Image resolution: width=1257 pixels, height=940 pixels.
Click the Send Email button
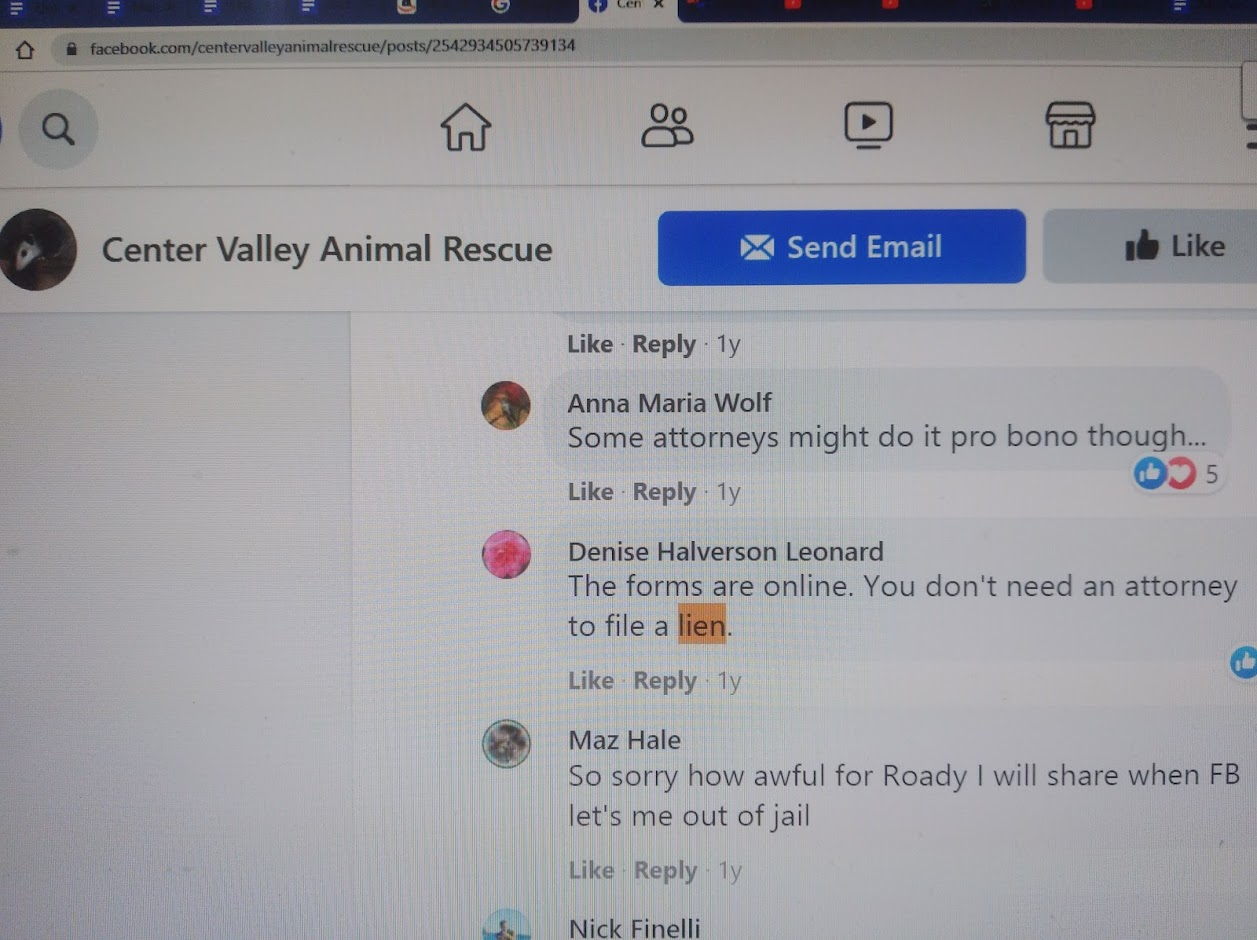[x=841, y=247]
